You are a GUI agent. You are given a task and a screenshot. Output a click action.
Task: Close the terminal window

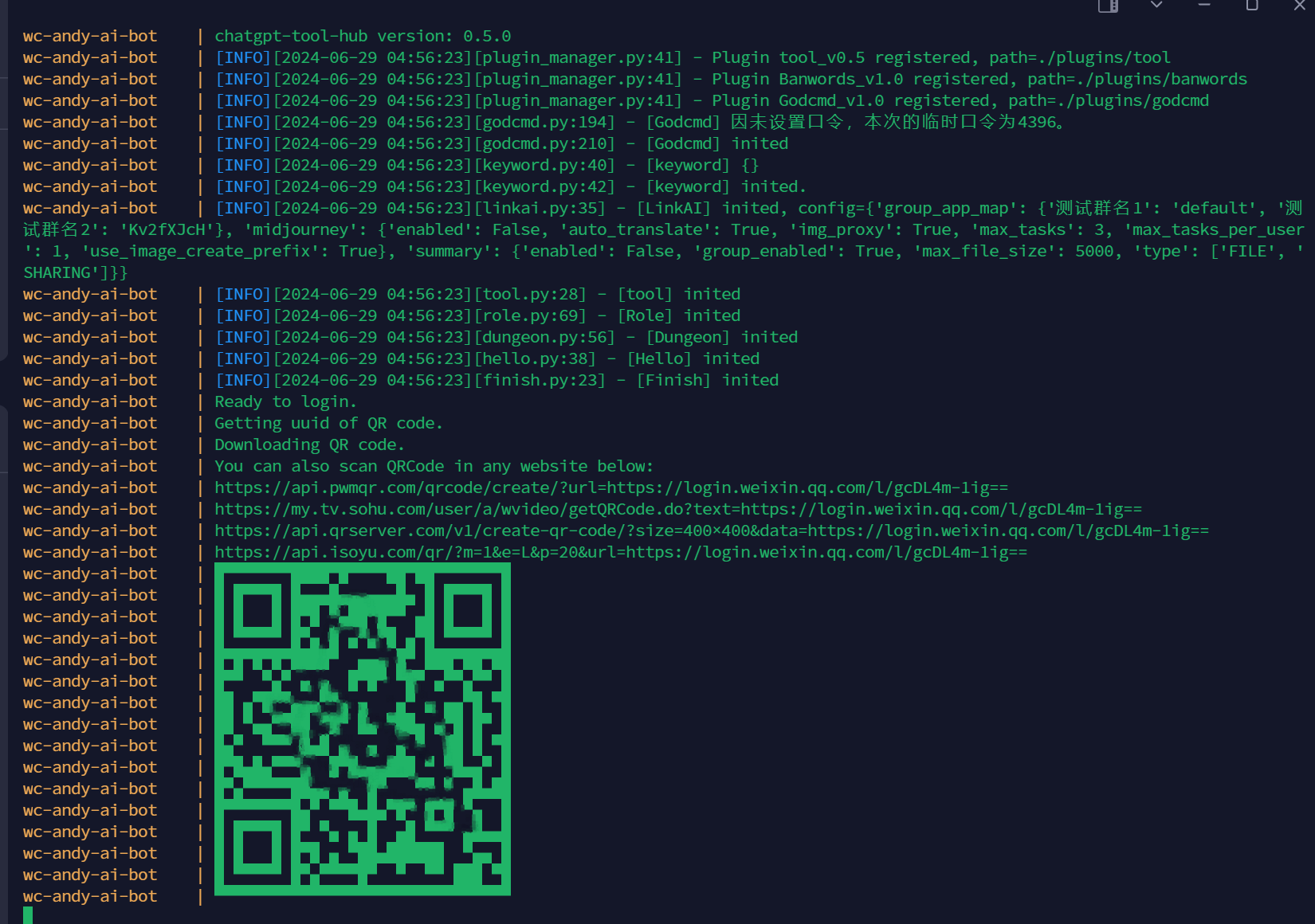1300,5
